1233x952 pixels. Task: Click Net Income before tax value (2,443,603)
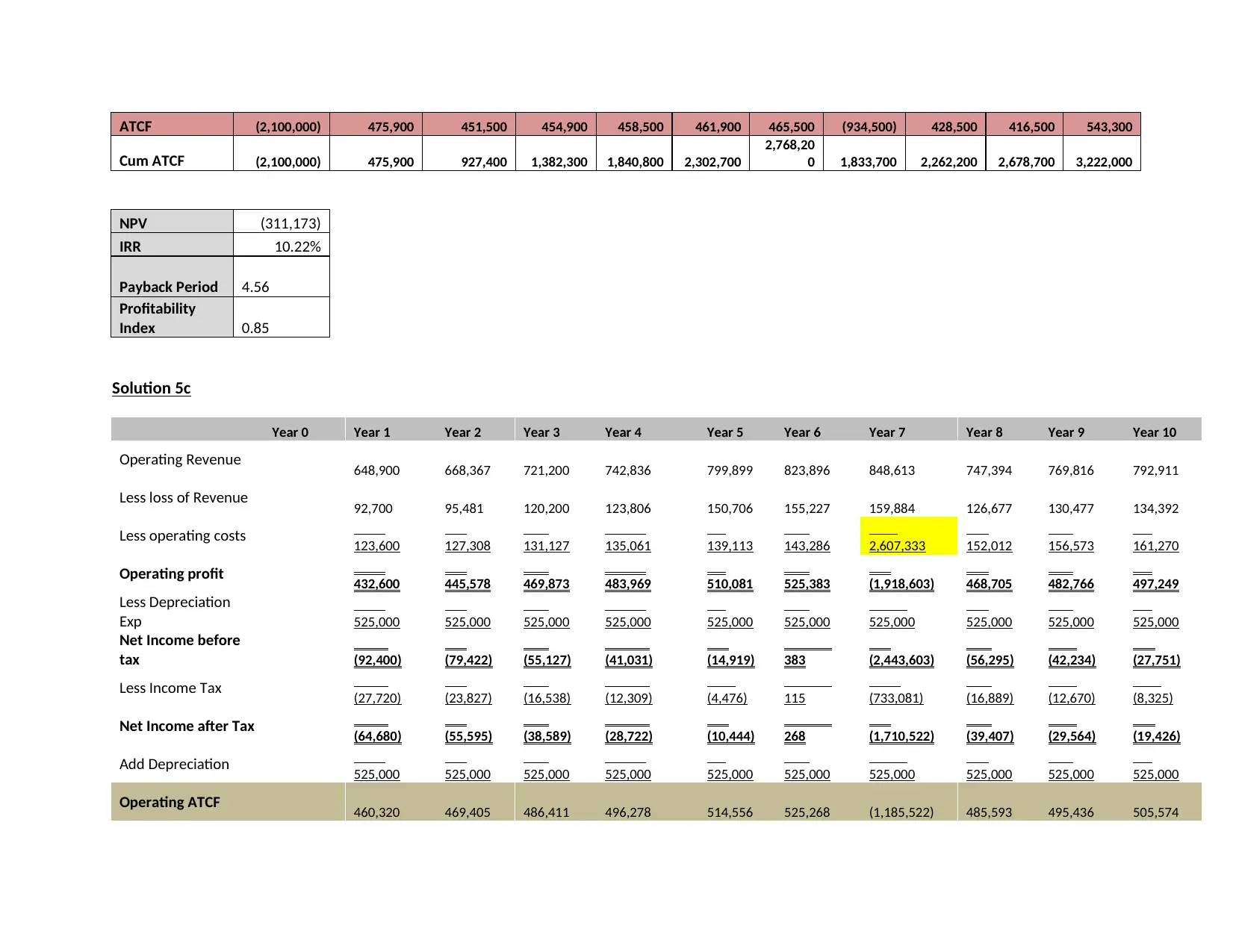click(901, 660)
